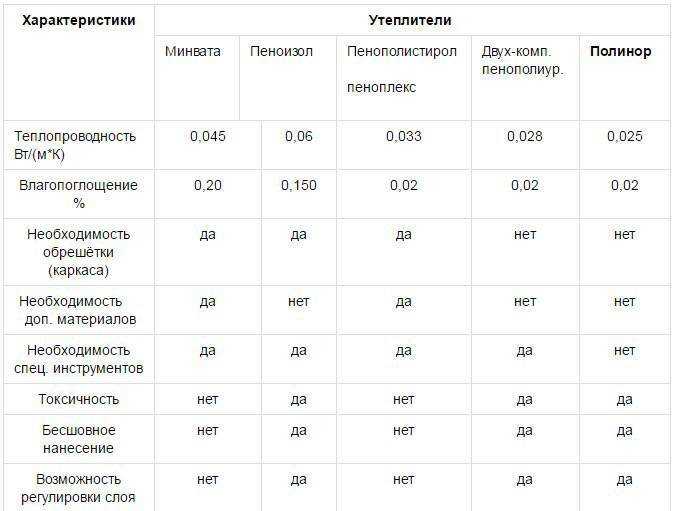Click the Минвата column heading

[193, 51]
